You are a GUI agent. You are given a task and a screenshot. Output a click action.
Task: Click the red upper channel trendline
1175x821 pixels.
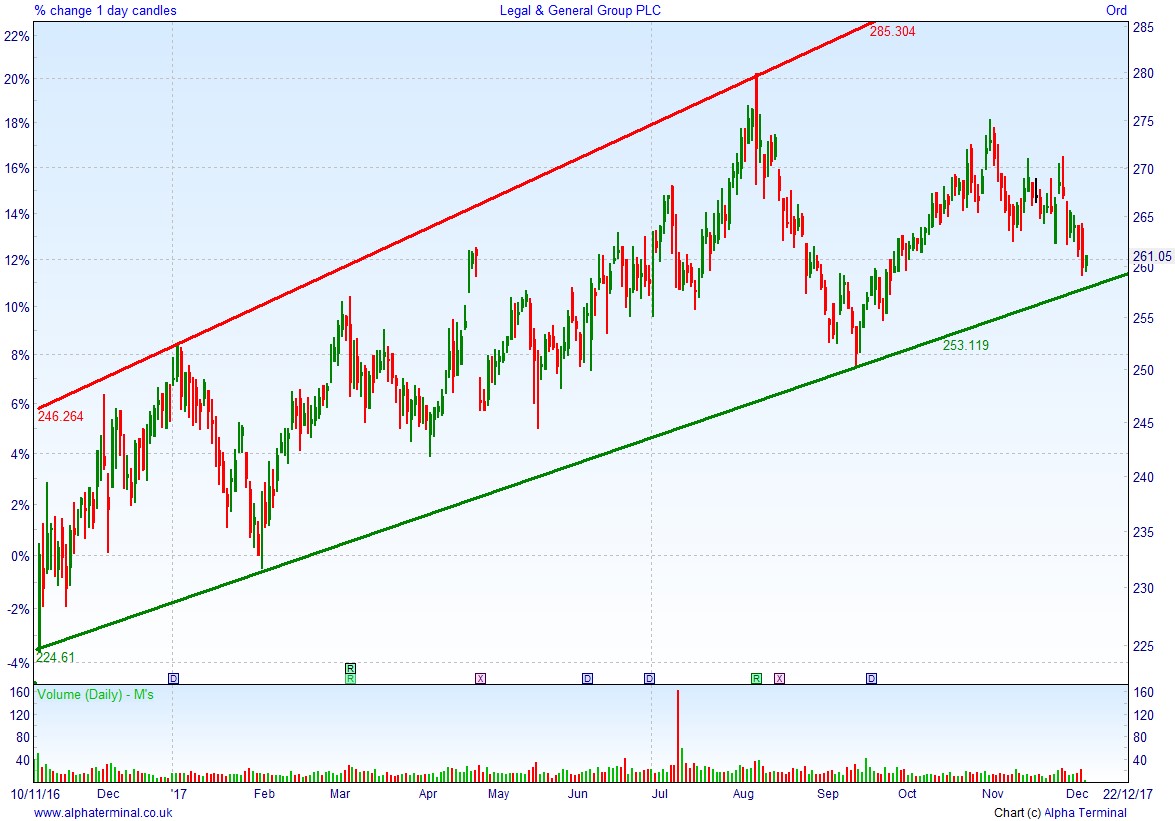(456, 215)
